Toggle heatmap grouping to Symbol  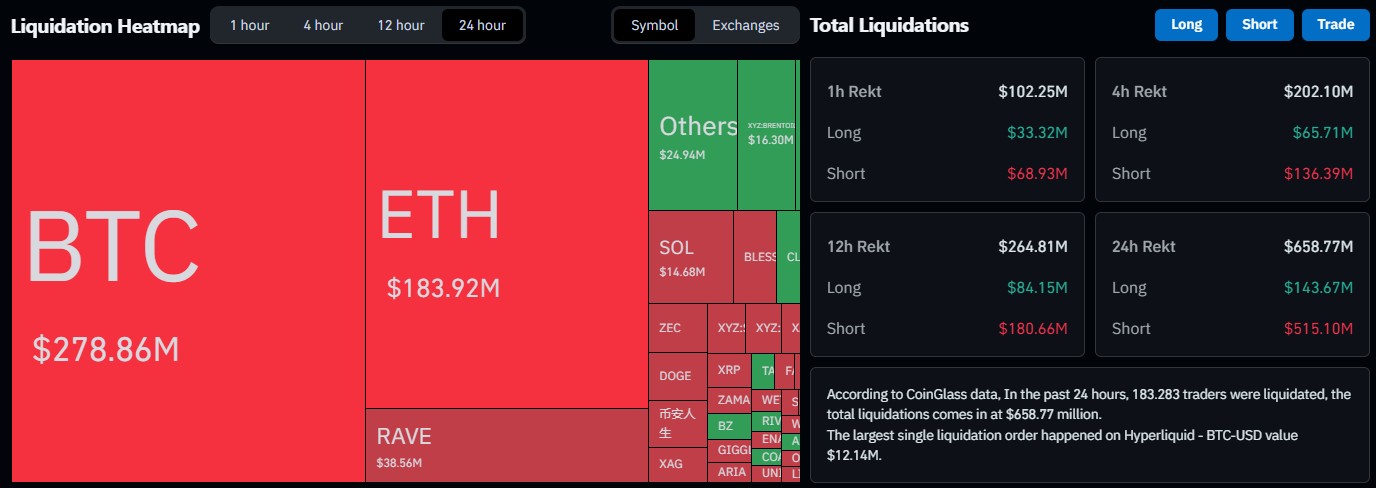pyautogui.click(x=654, y=25)
